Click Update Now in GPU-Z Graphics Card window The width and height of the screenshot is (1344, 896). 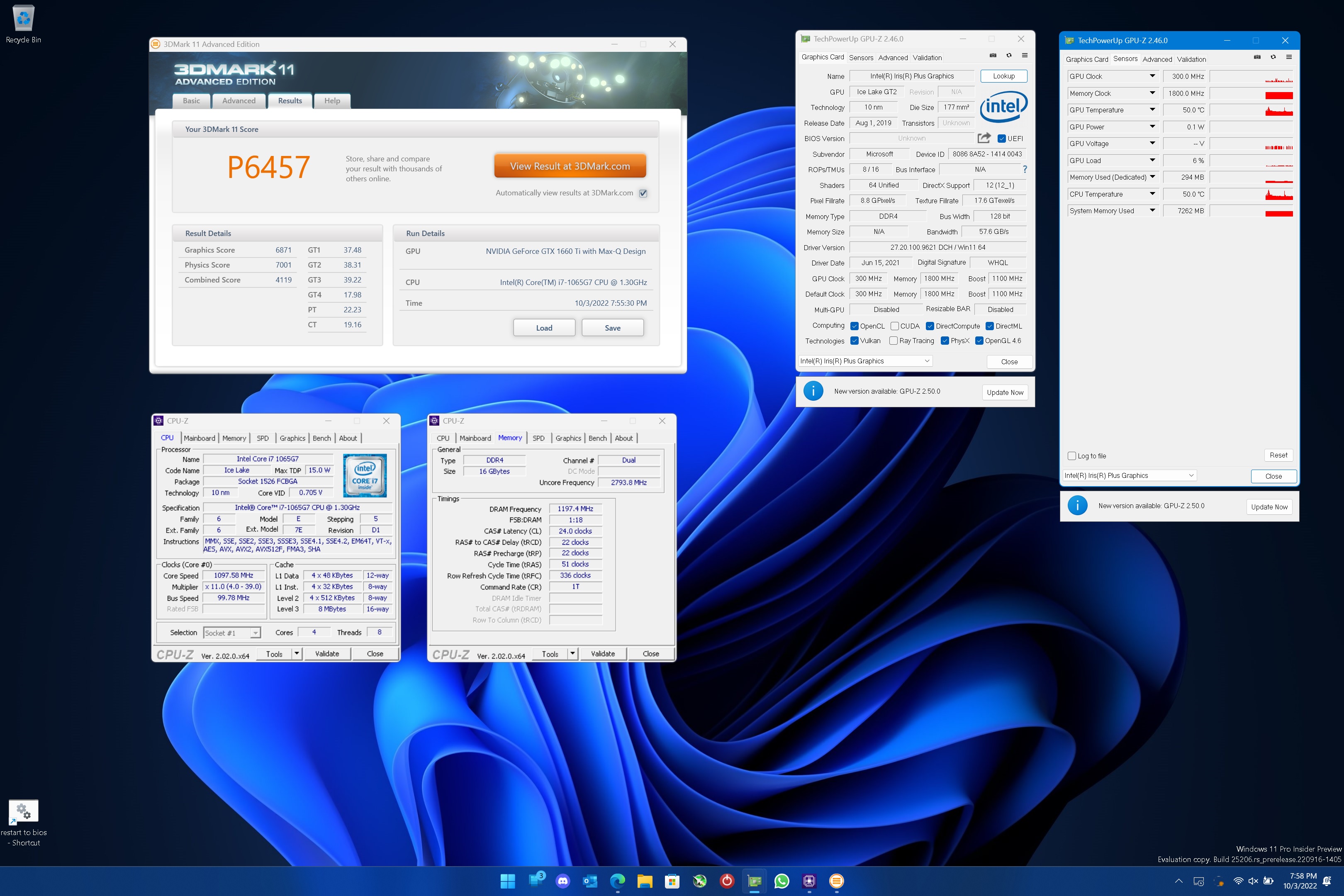pyautogui.click(x=1005, y=392)
